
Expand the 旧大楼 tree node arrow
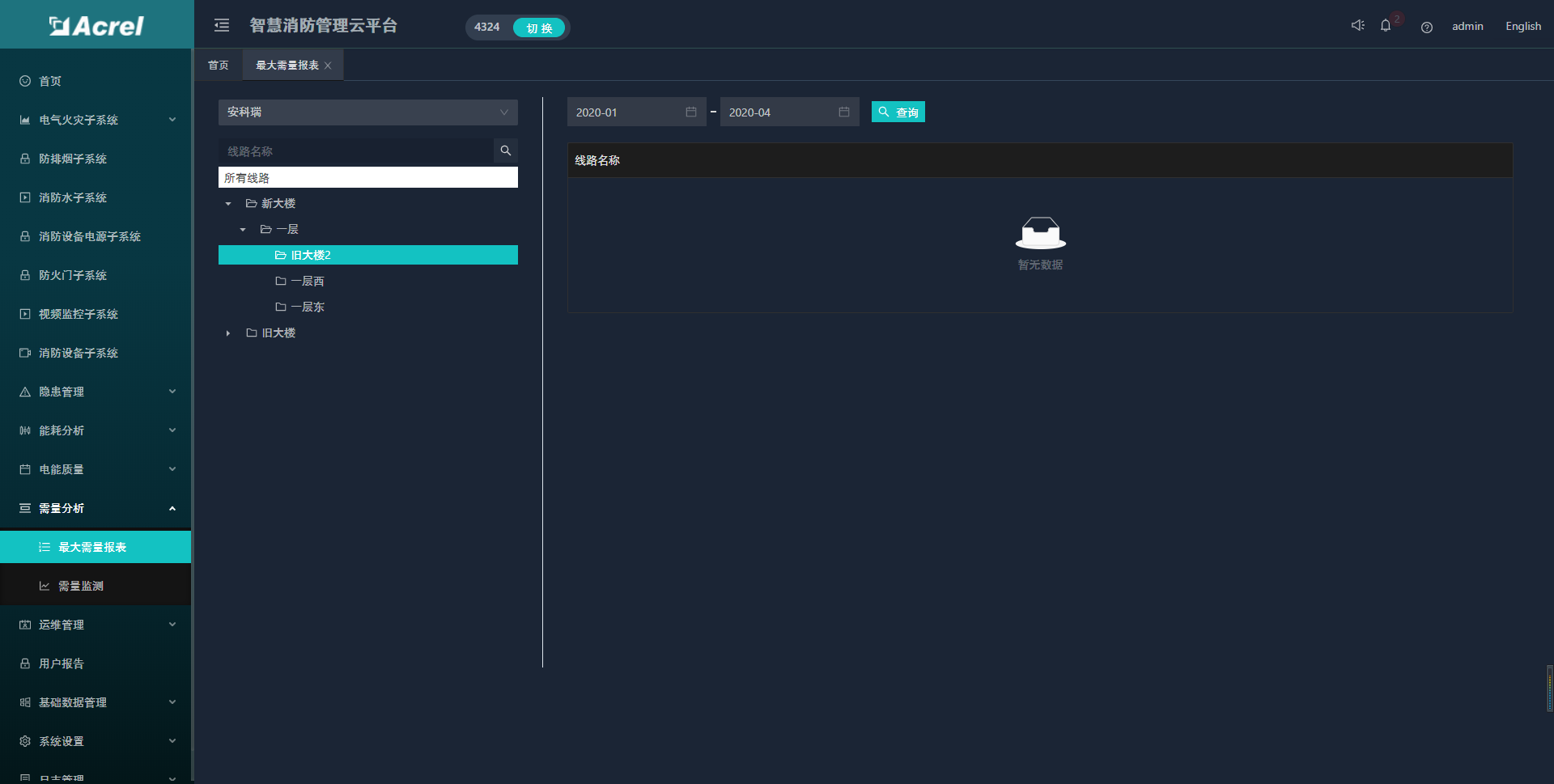click(228, 333)
